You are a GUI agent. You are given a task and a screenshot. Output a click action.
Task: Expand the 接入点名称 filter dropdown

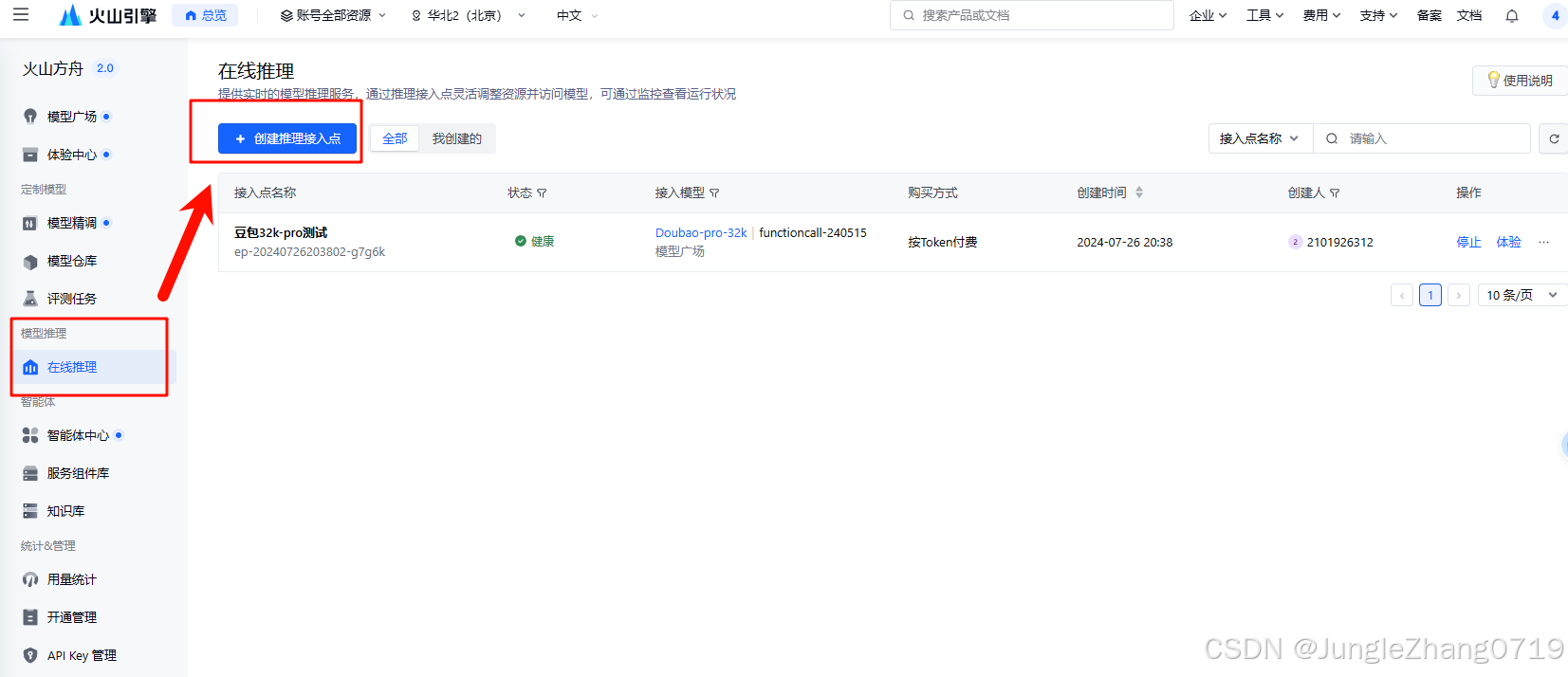[x=1261, y=138]
